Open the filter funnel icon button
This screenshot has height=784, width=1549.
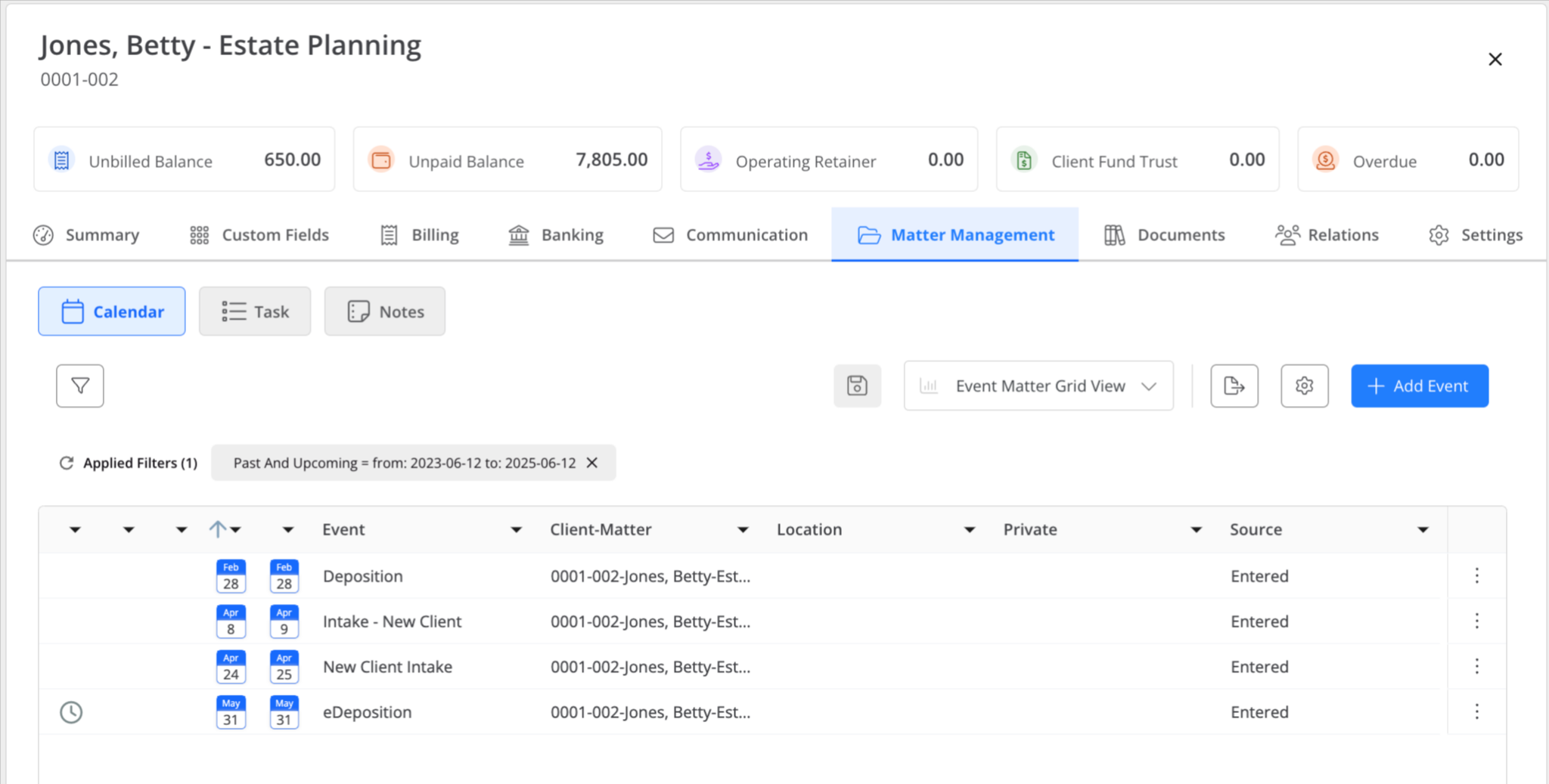point(79,386)
